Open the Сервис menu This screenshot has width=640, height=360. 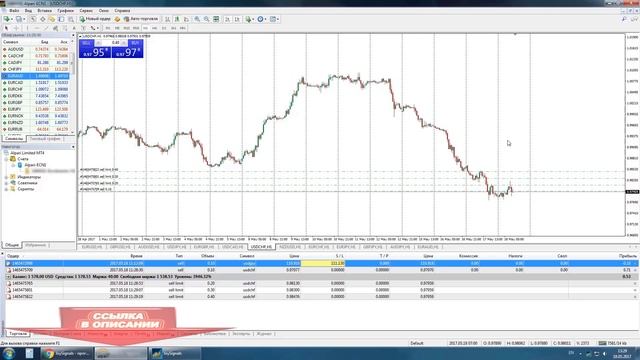(86, 11)
